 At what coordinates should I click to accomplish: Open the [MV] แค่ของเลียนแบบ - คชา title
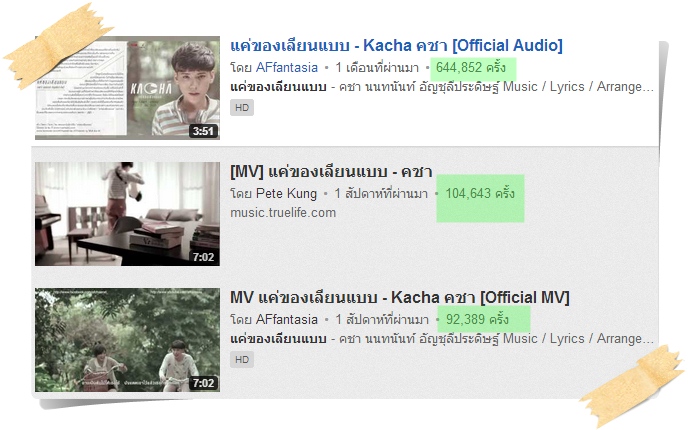[x=331, y=172]
